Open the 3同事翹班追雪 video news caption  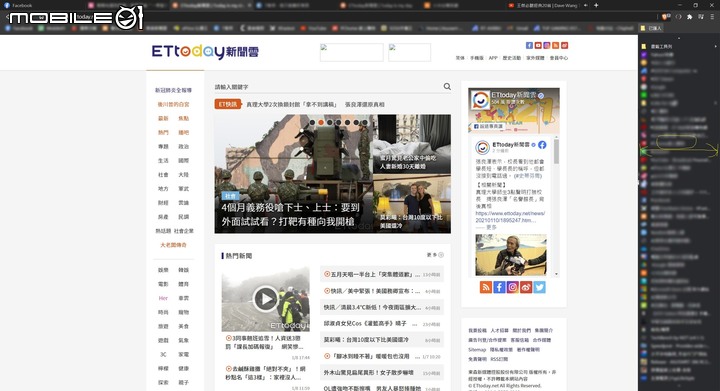pyautogui.click(x=264, y=342)
